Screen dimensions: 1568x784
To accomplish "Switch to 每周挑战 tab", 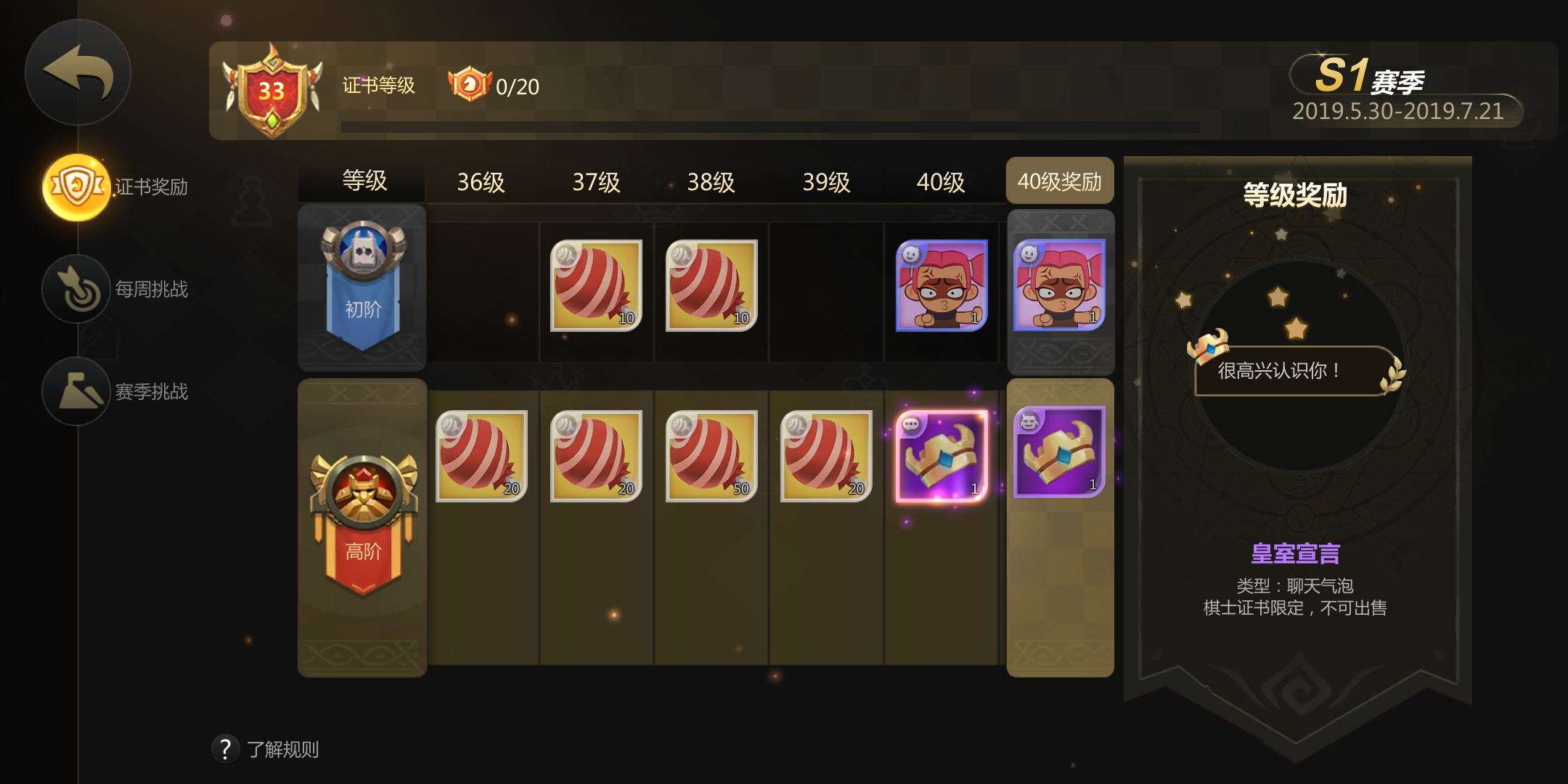I will tap(116, 289).
